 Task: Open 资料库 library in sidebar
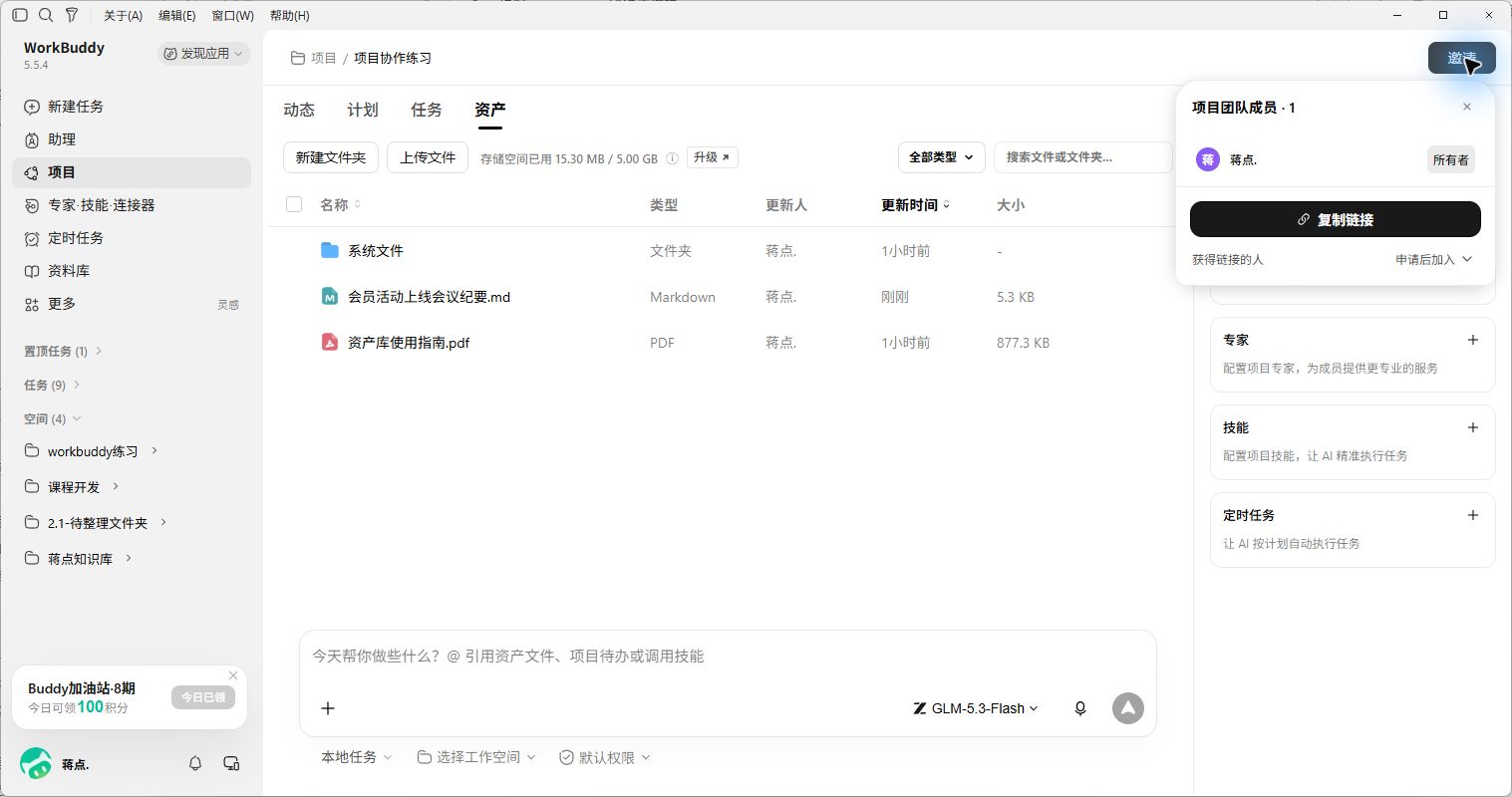(x=132, y=271)
